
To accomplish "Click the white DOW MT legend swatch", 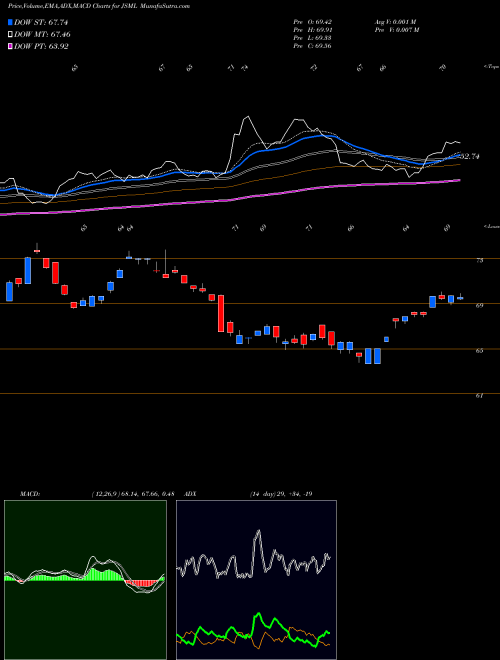I will [11, 34].
